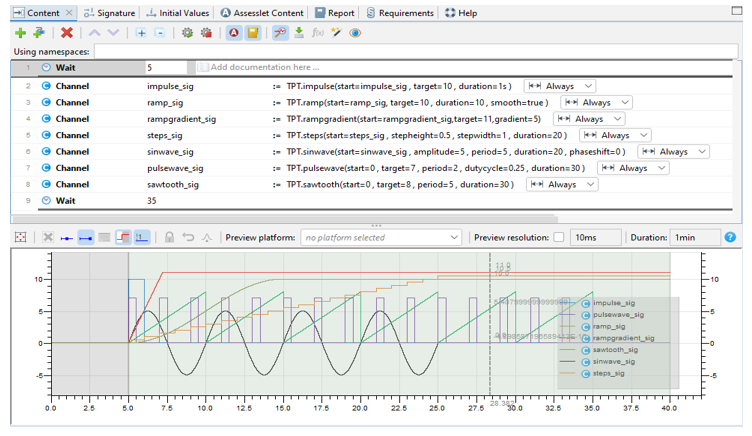Toggle the yellow notebook documentation icon
Screen dimensions: 752x436
point(253,33)
